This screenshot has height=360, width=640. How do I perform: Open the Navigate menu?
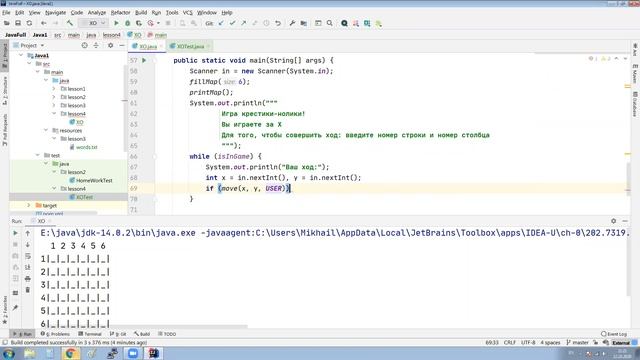click(x=55, y=13)
